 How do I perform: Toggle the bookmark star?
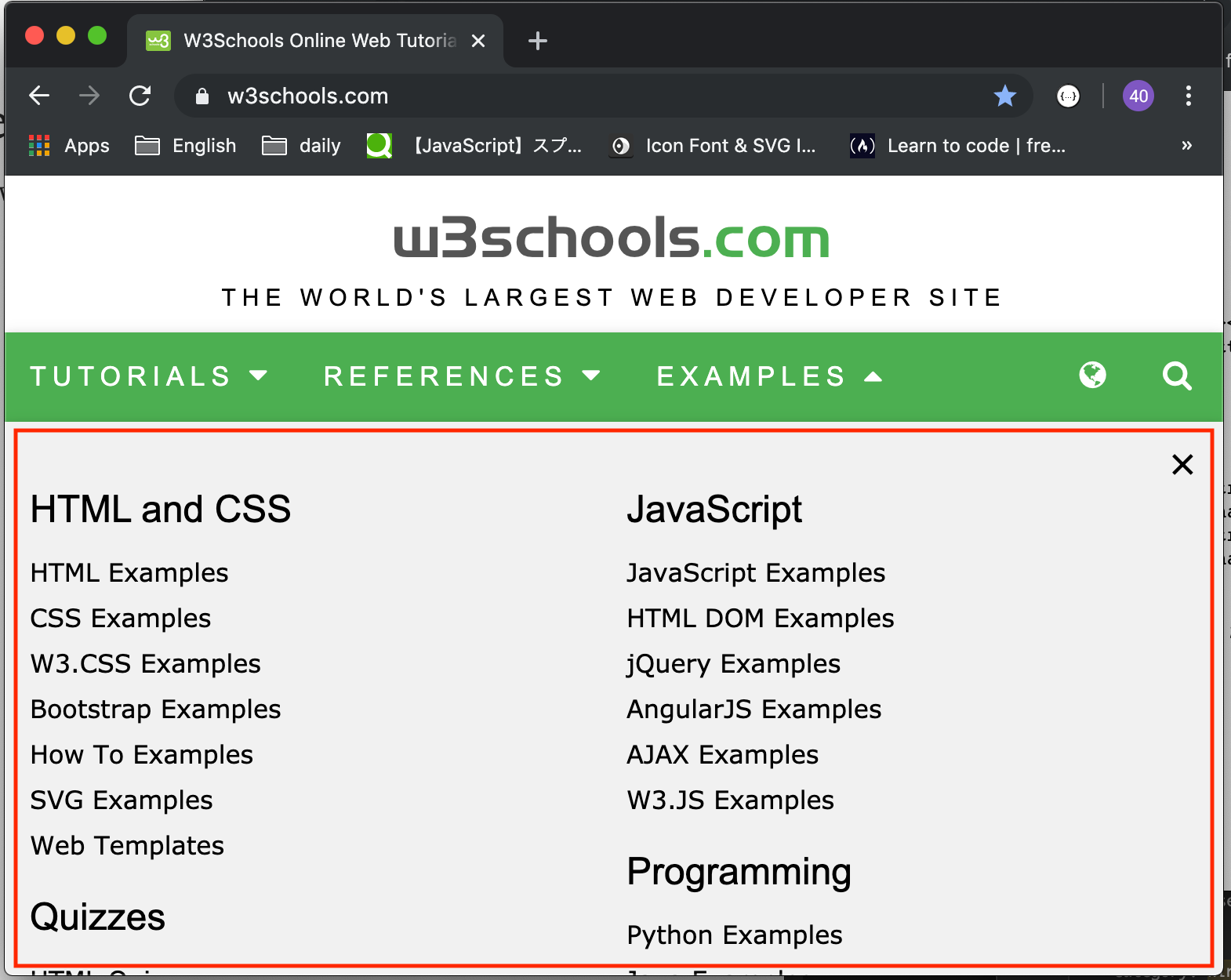(x=1004, y=96)
